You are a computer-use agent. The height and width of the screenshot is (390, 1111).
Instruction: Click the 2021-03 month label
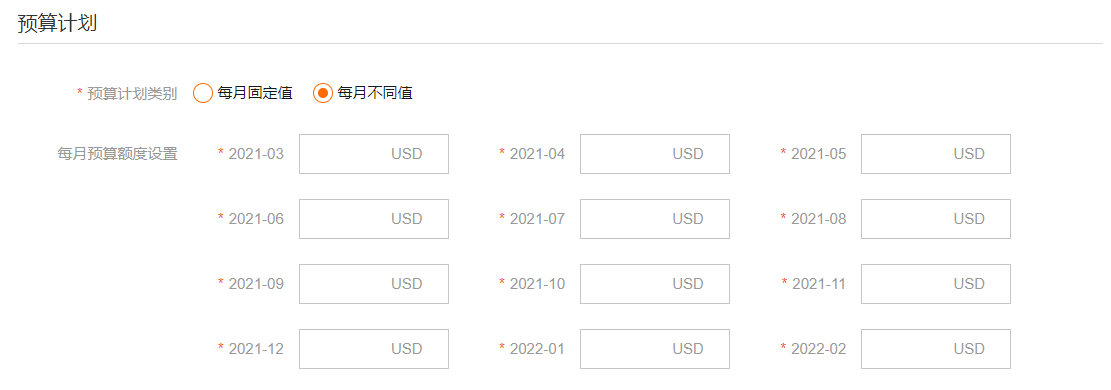(256, 154)
